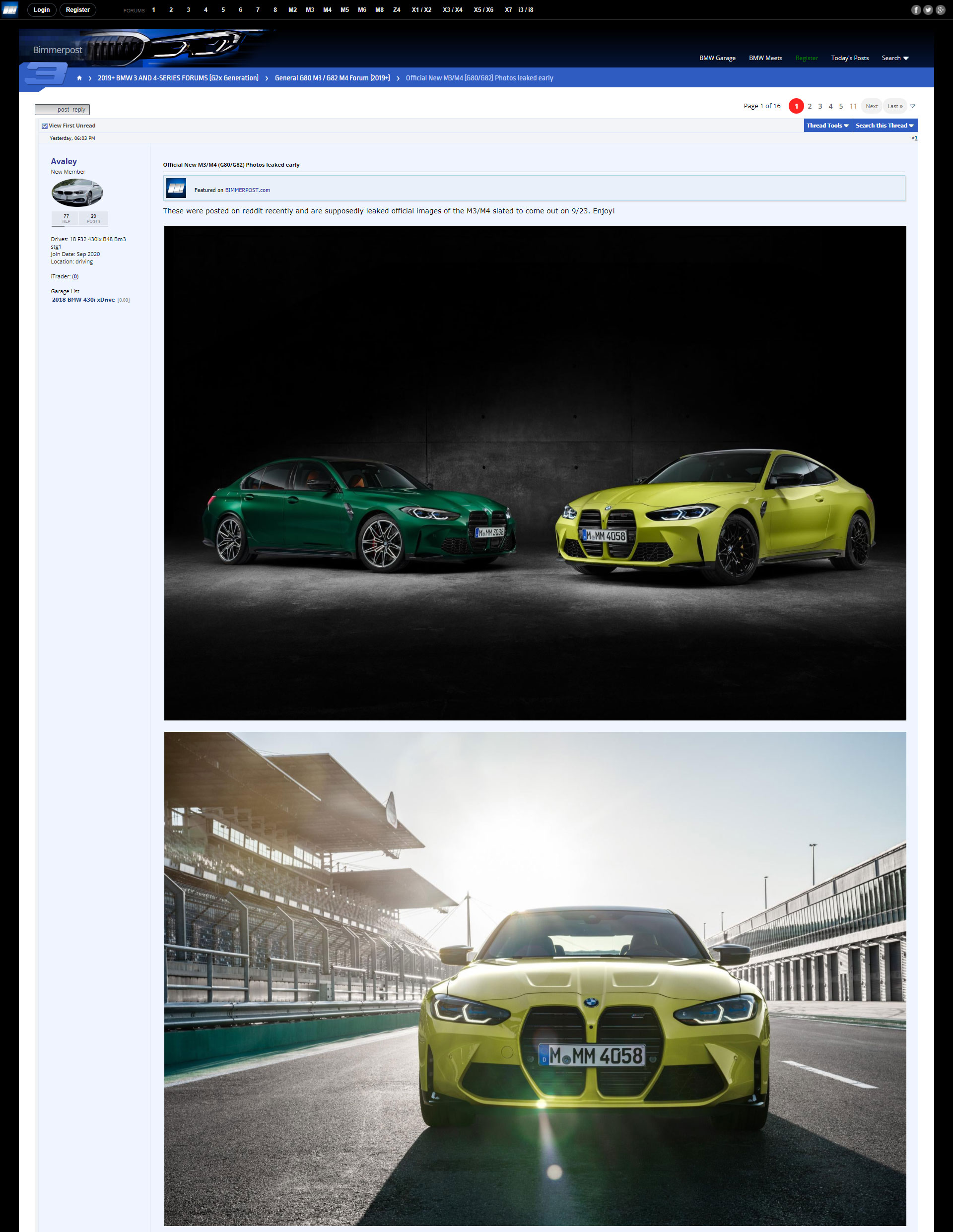Viewport: 953px width, 1232px height.
Task: Click the thread title breadcrumb link
Action: 479,78
